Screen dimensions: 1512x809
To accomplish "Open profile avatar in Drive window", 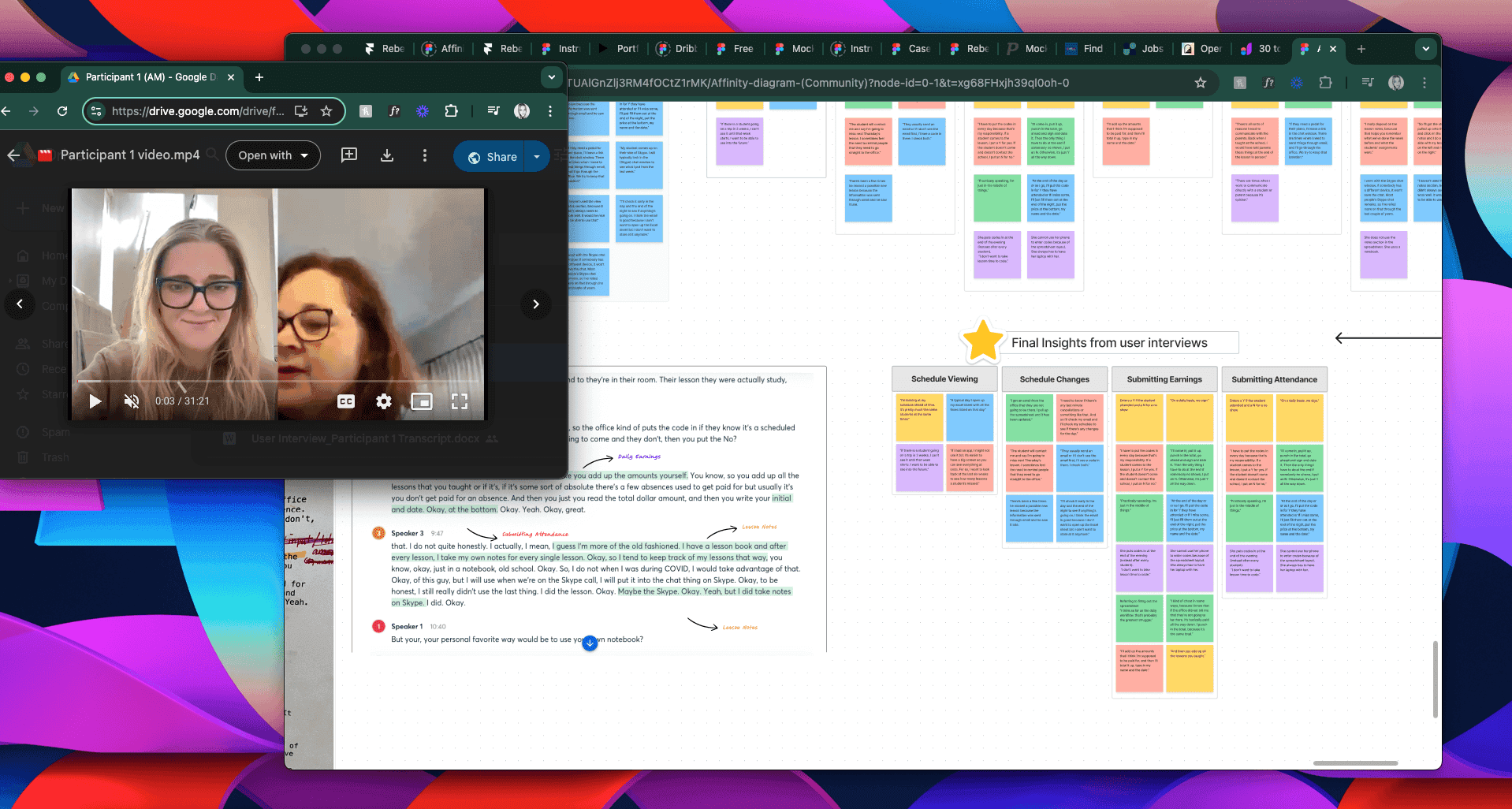I will click(x=522, y=111).
